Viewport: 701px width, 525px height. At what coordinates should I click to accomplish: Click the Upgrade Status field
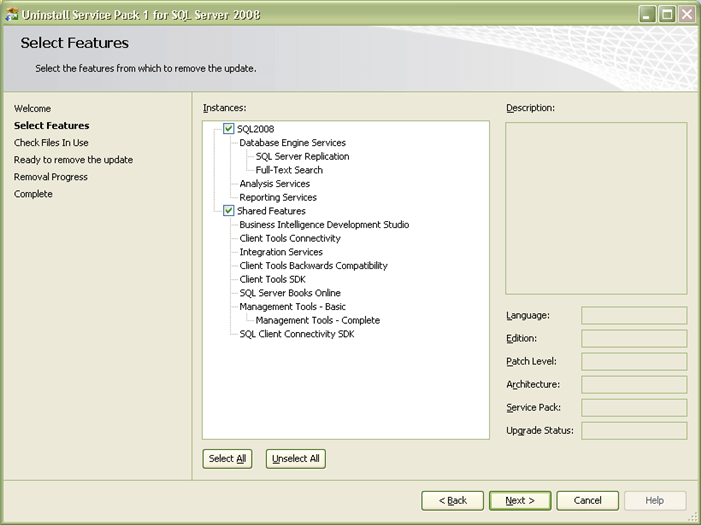[634, 431]
